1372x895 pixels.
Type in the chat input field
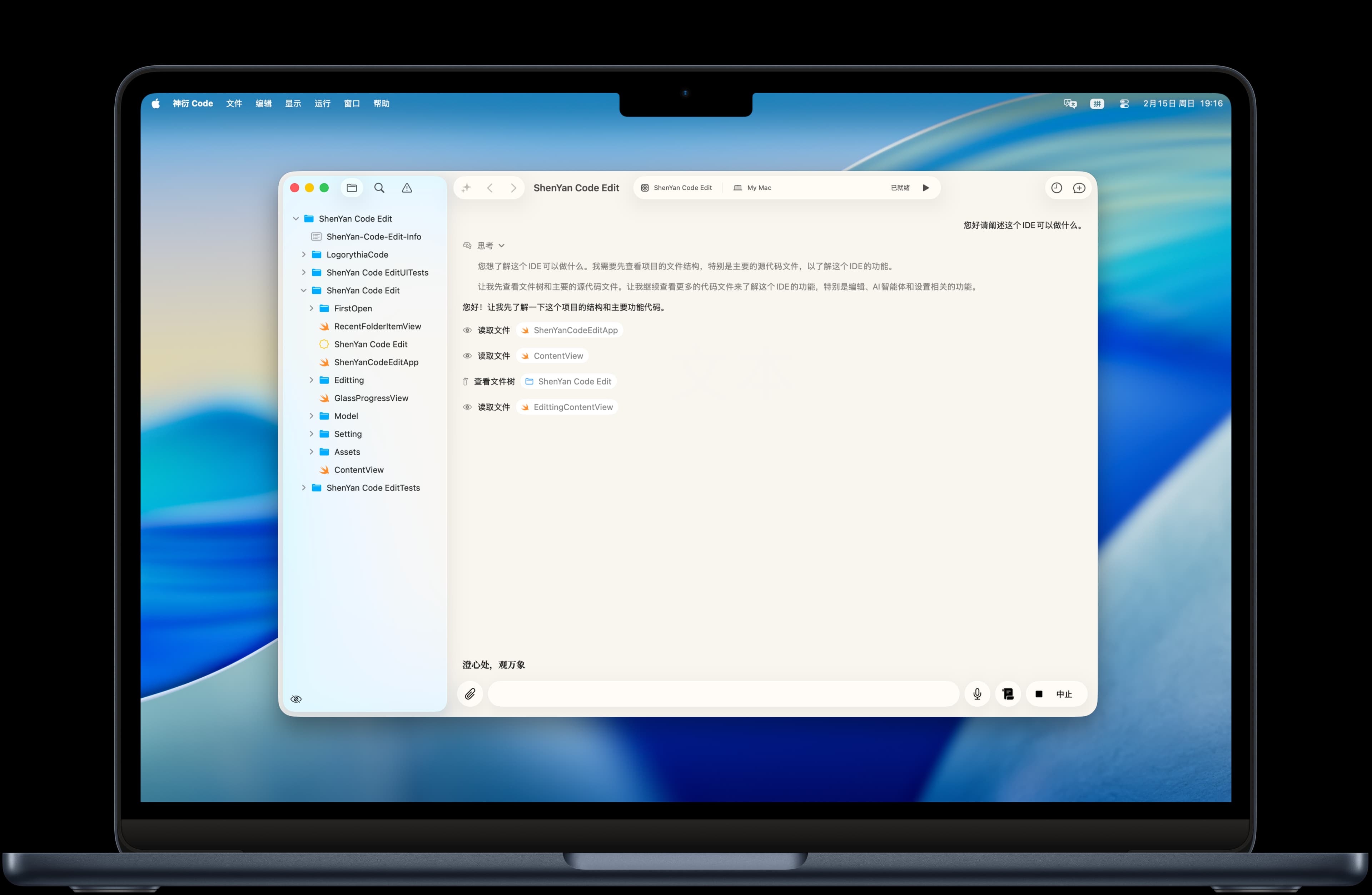(724, 694)
